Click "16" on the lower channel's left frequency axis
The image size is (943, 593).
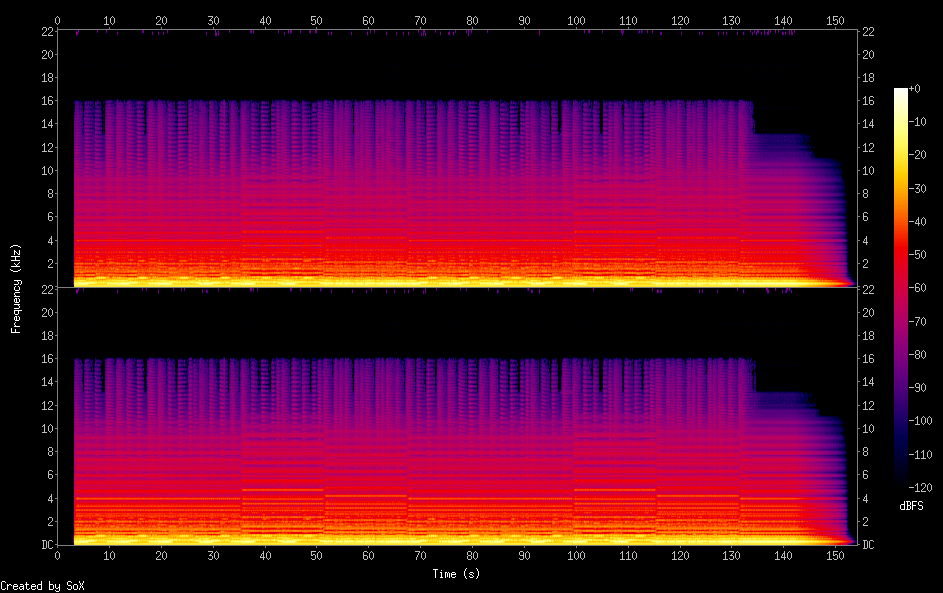(x=47, y=358)
